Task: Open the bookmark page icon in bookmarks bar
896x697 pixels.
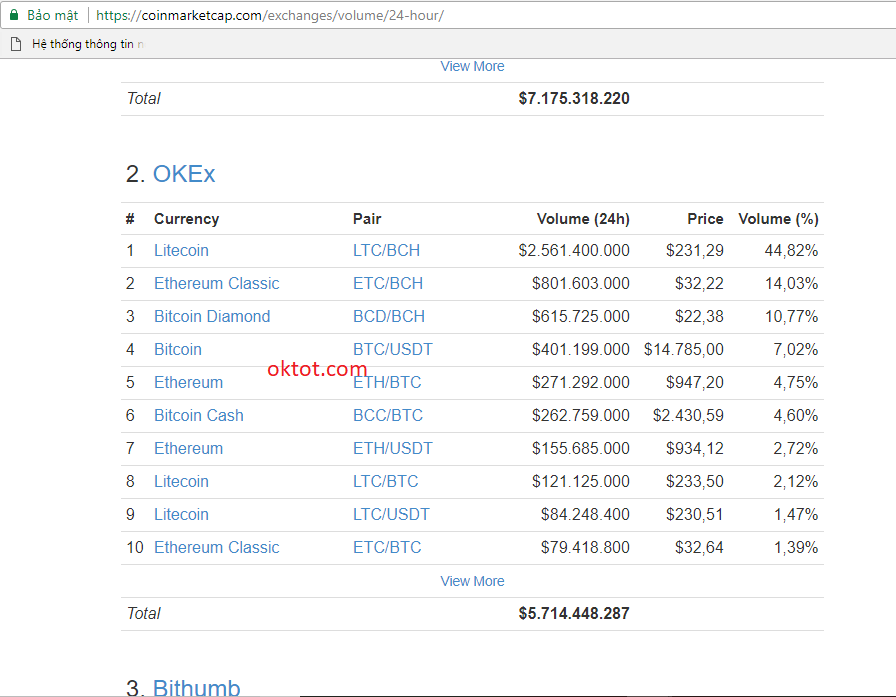Action: pos(15,44)
